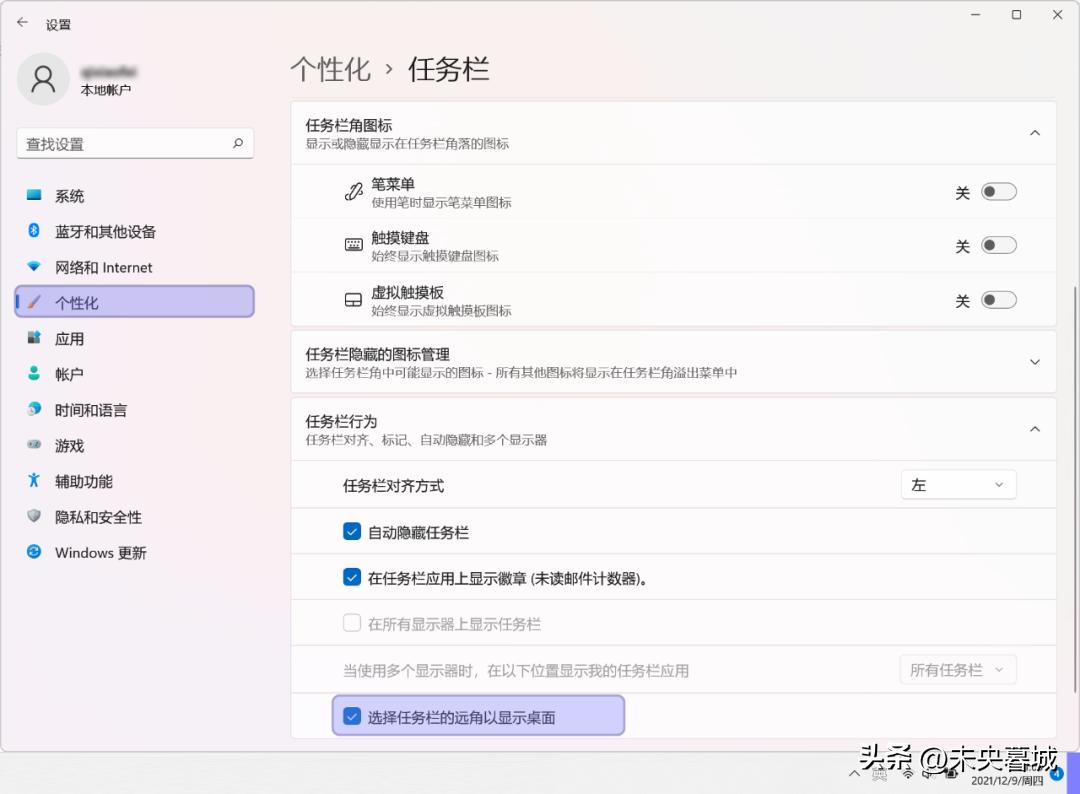Click the Wi-Fi icon in the system tray

pyautogui.click(x=908, y=773)
